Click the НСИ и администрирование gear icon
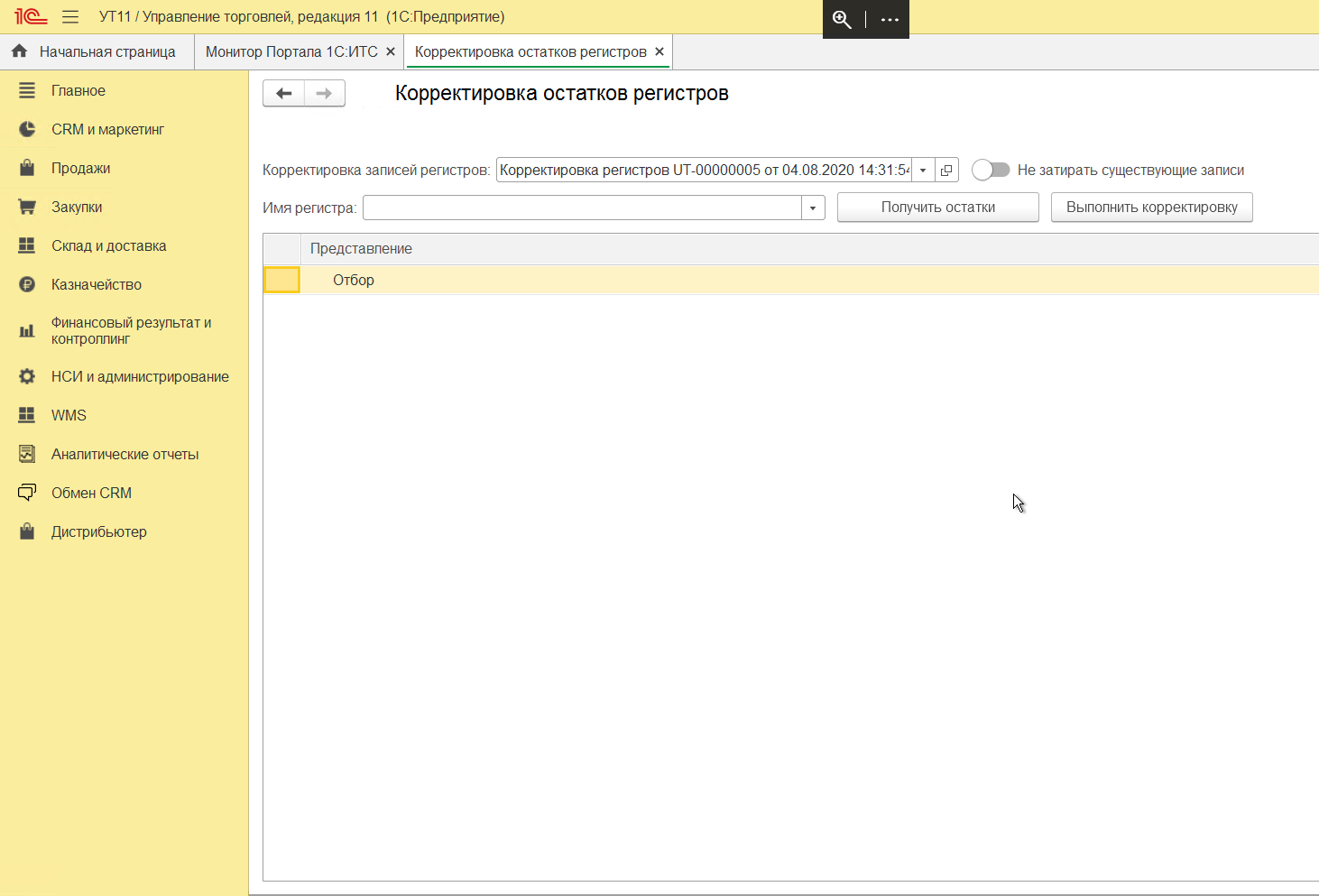The width and height of the screenshot is (1319, 896). click(27, 376)
